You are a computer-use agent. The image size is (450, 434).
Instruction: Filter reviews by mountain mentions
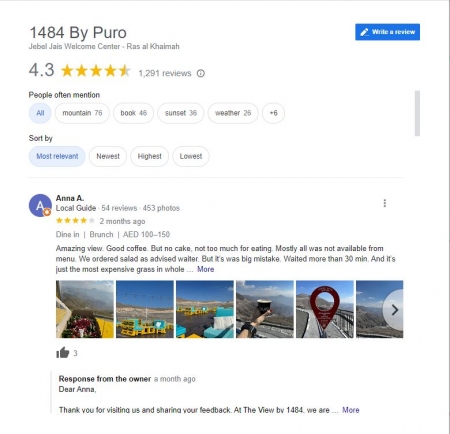[82, 113]
